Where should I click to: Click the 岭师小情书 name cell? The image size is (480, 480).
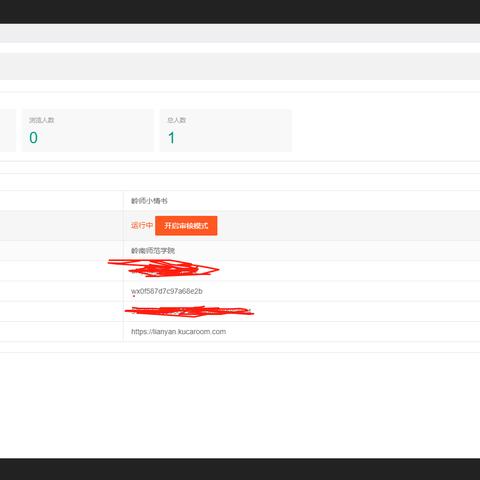pos(301,201)
